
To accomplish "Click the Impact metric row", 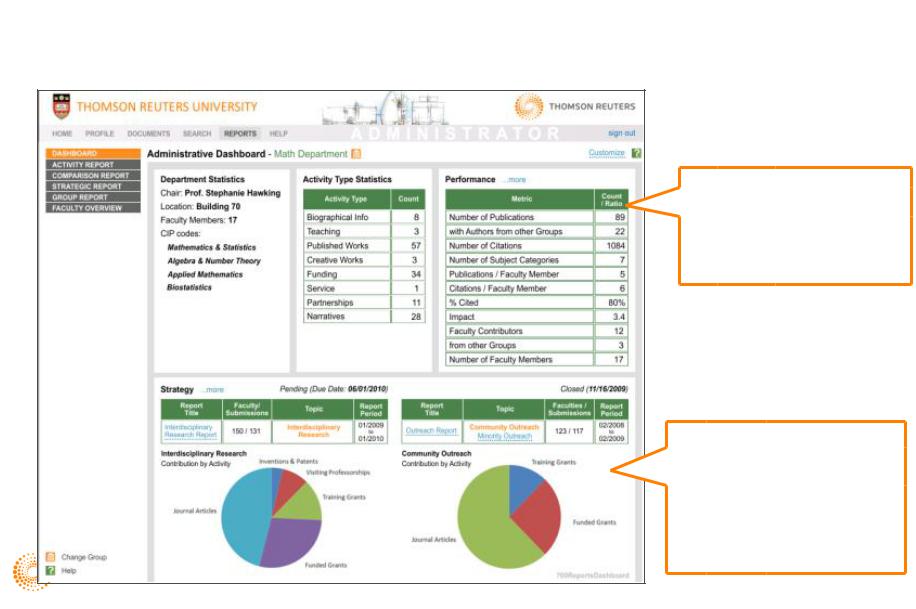I will point(537,317).
